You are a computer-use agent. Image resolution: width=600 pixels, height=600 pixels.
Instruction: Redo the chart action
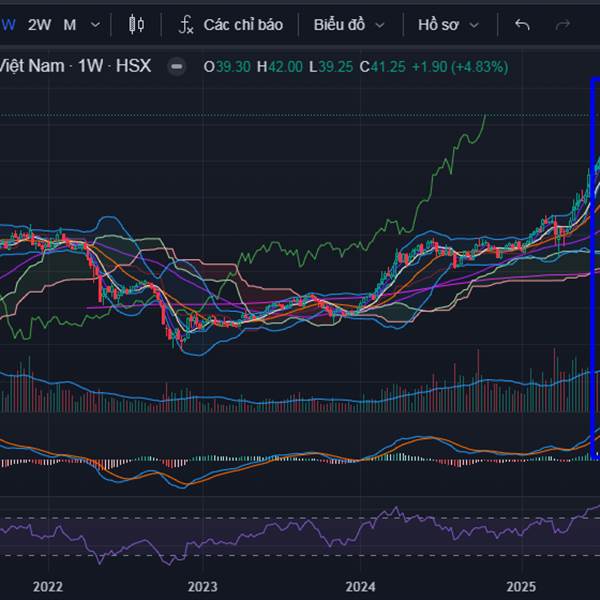pos(562,25)
